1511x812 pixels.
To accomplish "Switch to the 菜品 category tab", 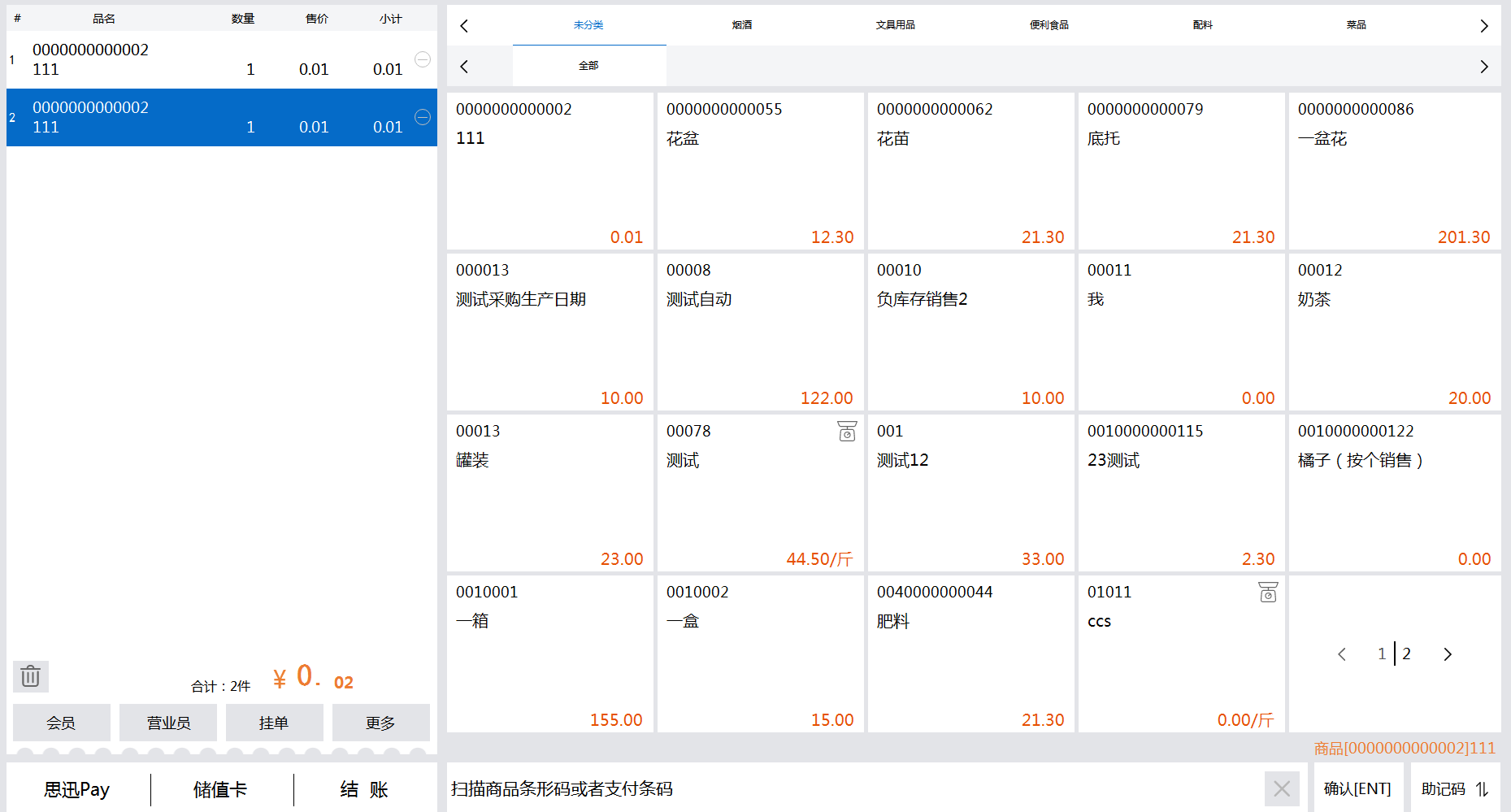I will (1357, 25).
